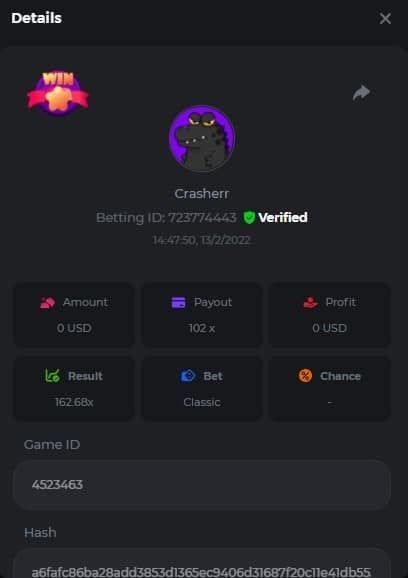Open Crasherr's crocodile avatar
This screenshot has height=578, width=408.
click(202, 139)
